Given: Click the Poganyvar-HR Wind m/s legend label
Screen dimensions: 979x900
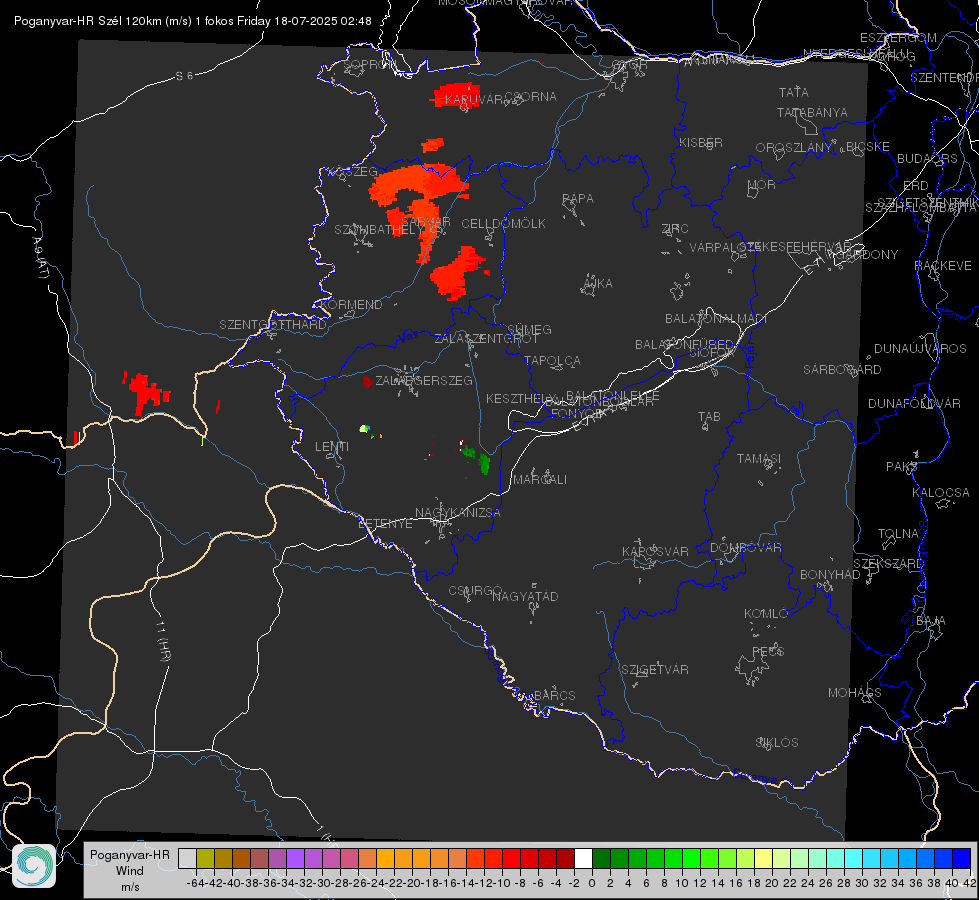Looking at the screenshot, I should tap(130, 870).
